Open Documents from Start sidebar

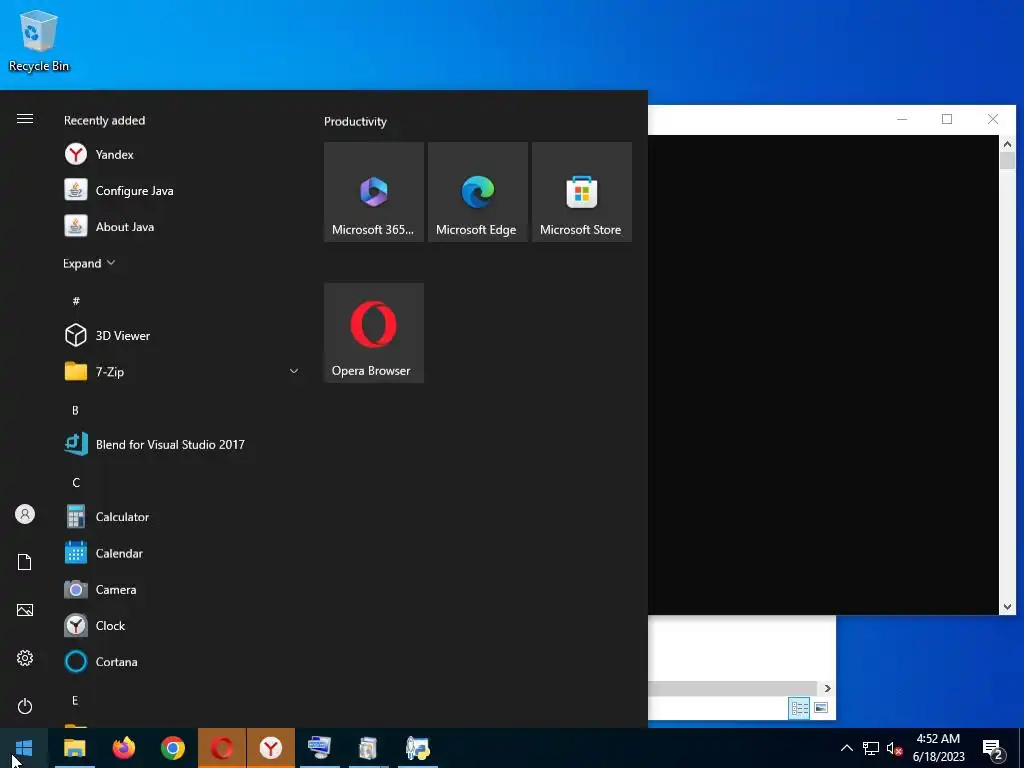[x=25, y=562]
